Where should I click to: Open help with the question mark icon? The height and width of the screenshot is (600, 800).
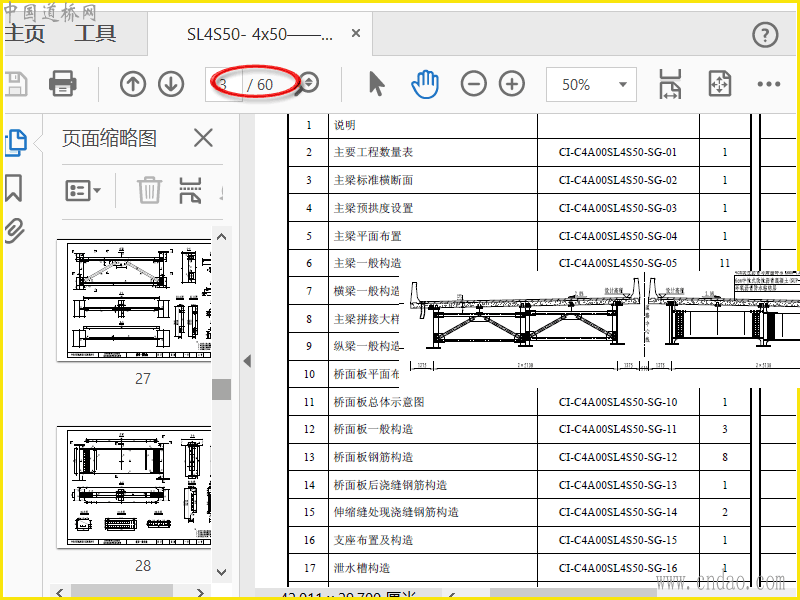pos(765,35)
